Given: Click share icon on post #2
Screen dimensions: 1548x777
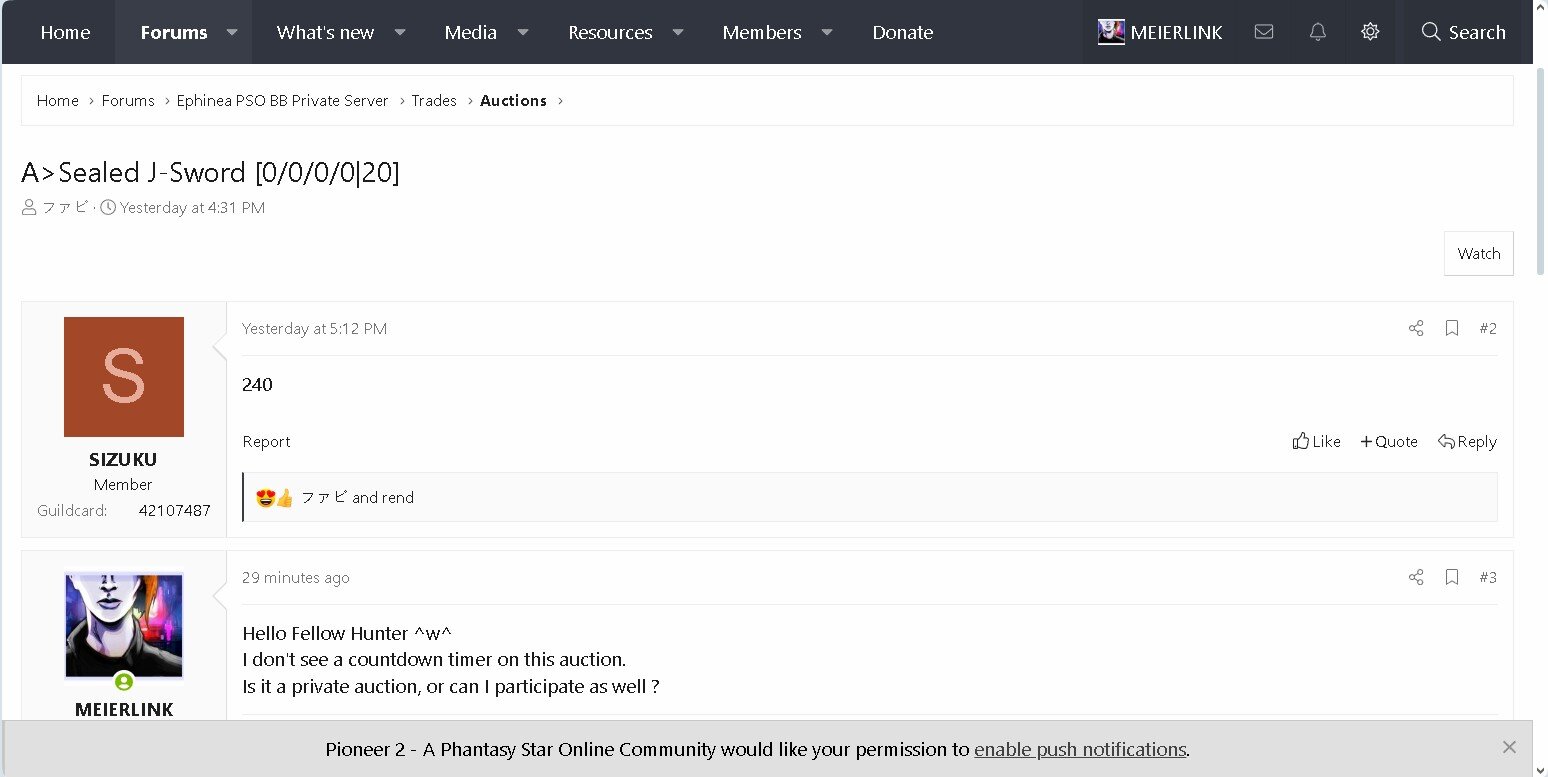Looking at the screenshot, I should pos(1416,328).
